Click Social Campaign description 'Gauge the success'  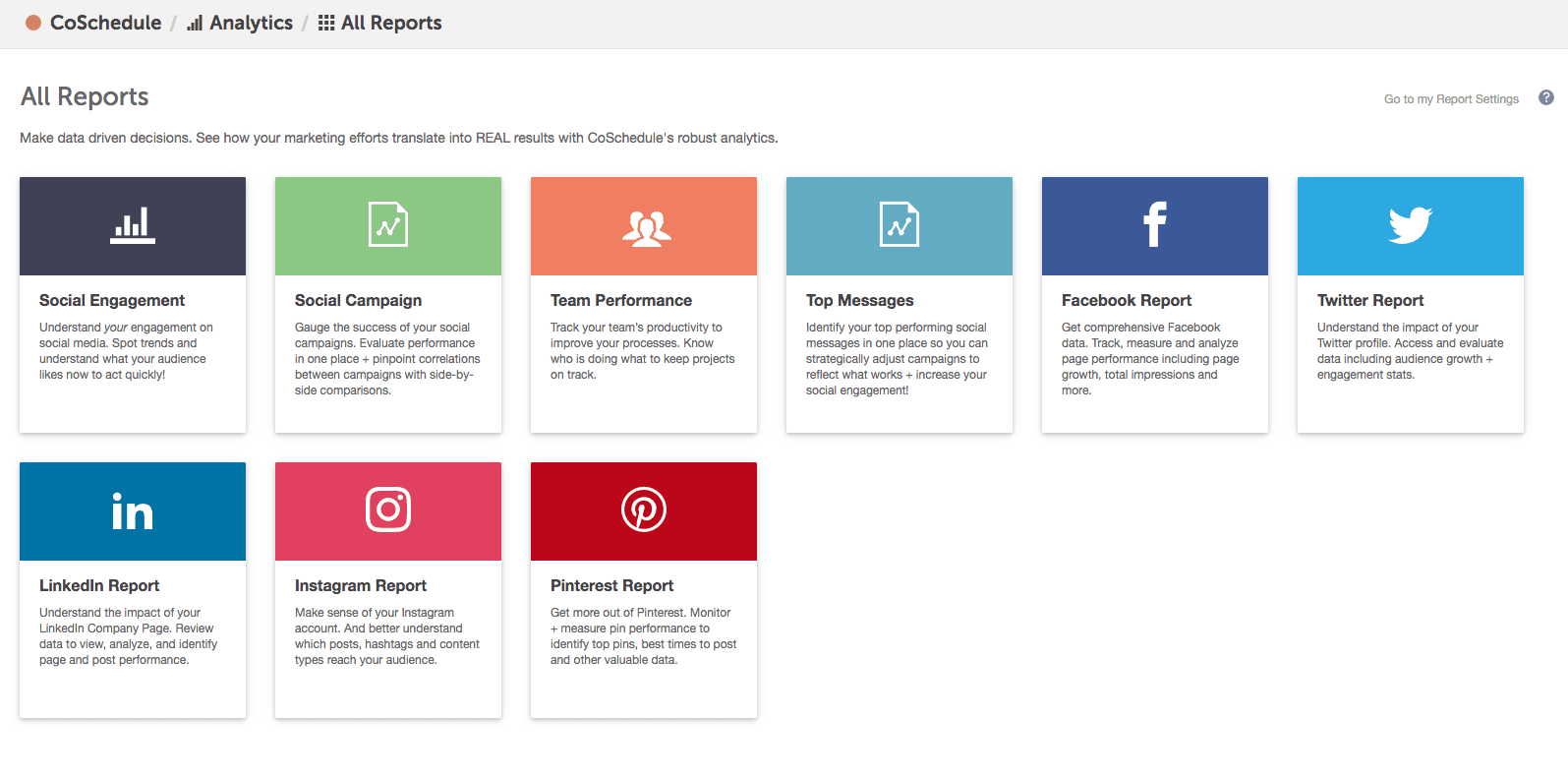point(387,359)
